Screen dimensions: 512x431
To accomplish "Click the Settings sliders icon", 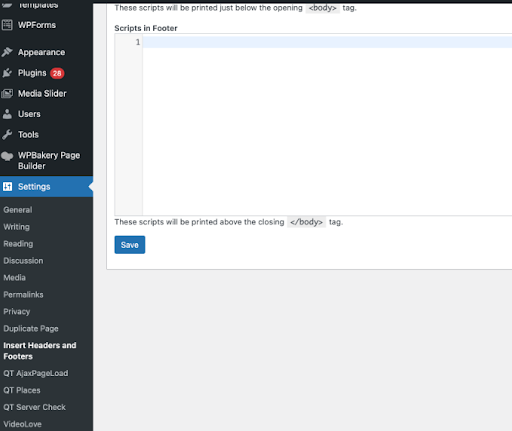I will pyautogui.click(x=7, y=186).
